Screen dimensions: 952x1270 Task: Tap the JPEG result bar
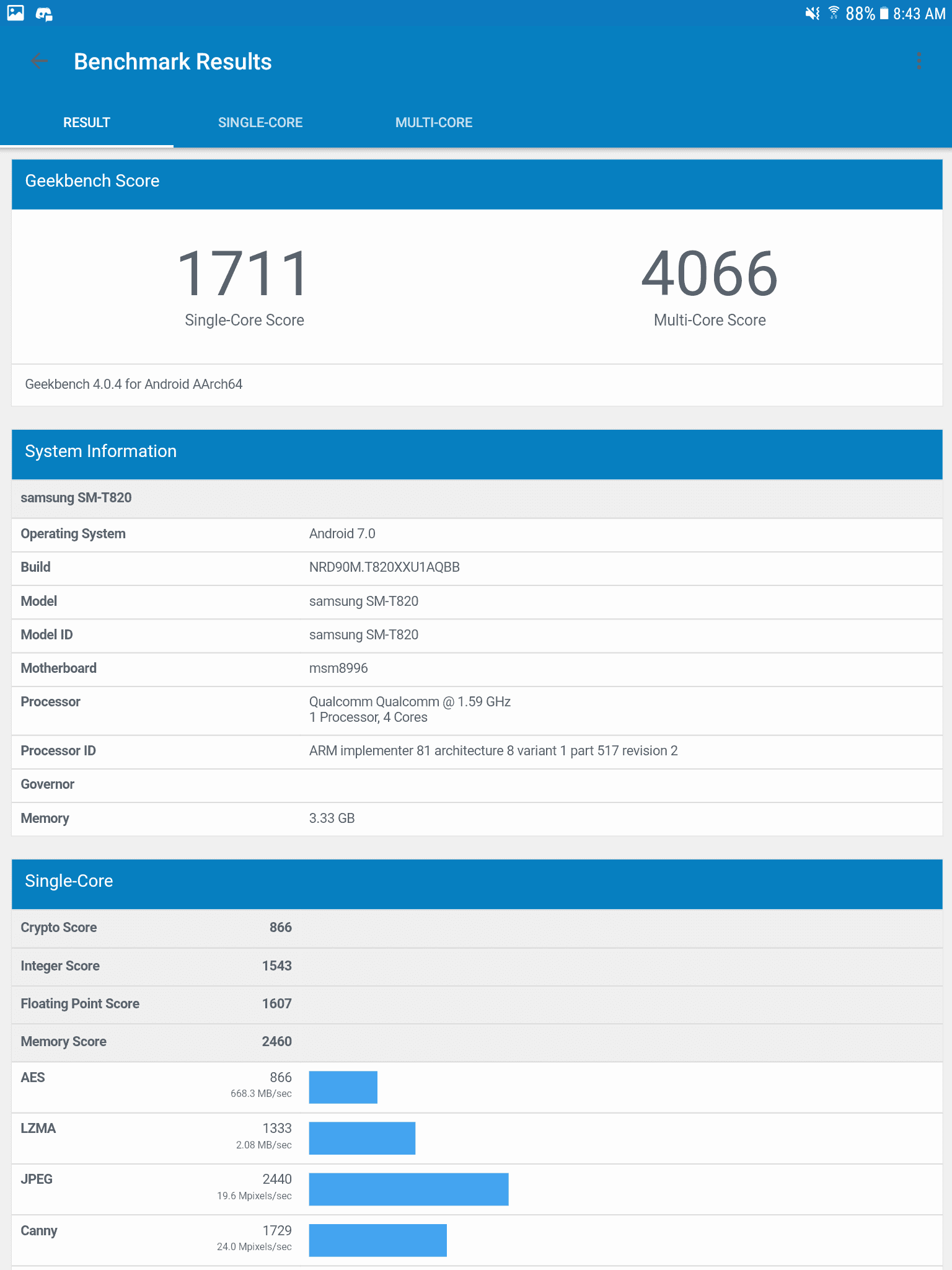click(x=409, y=1189)
